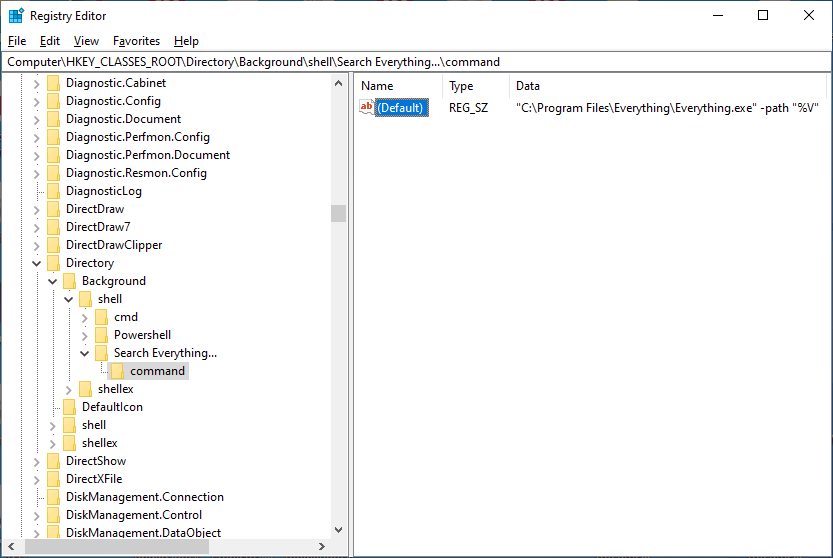The image size is (833, 558).
Task: Open the Help menu
Action: click(x=186, y=41)
